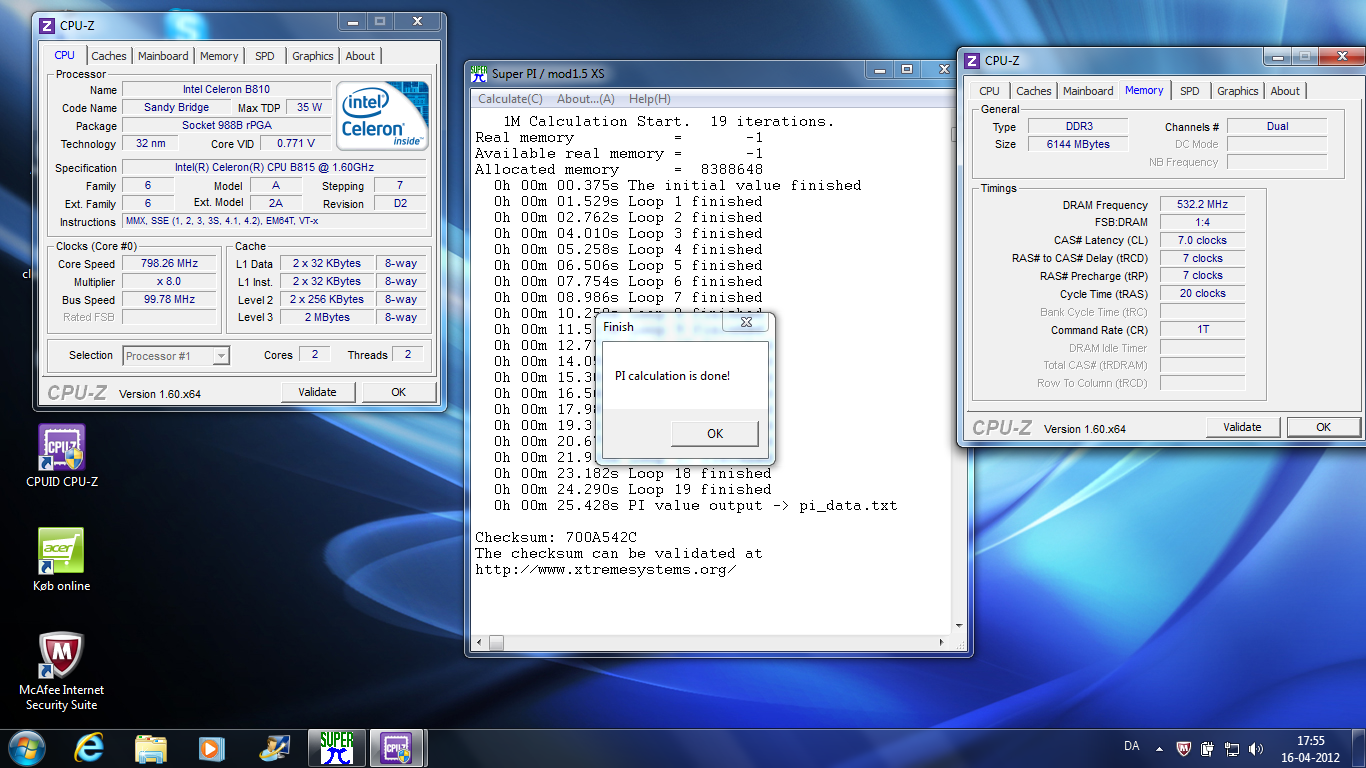Click the memory Size value '6144 MBytes'
The width and height of the screenshot is (1366, 768).
pos(1078,144)
